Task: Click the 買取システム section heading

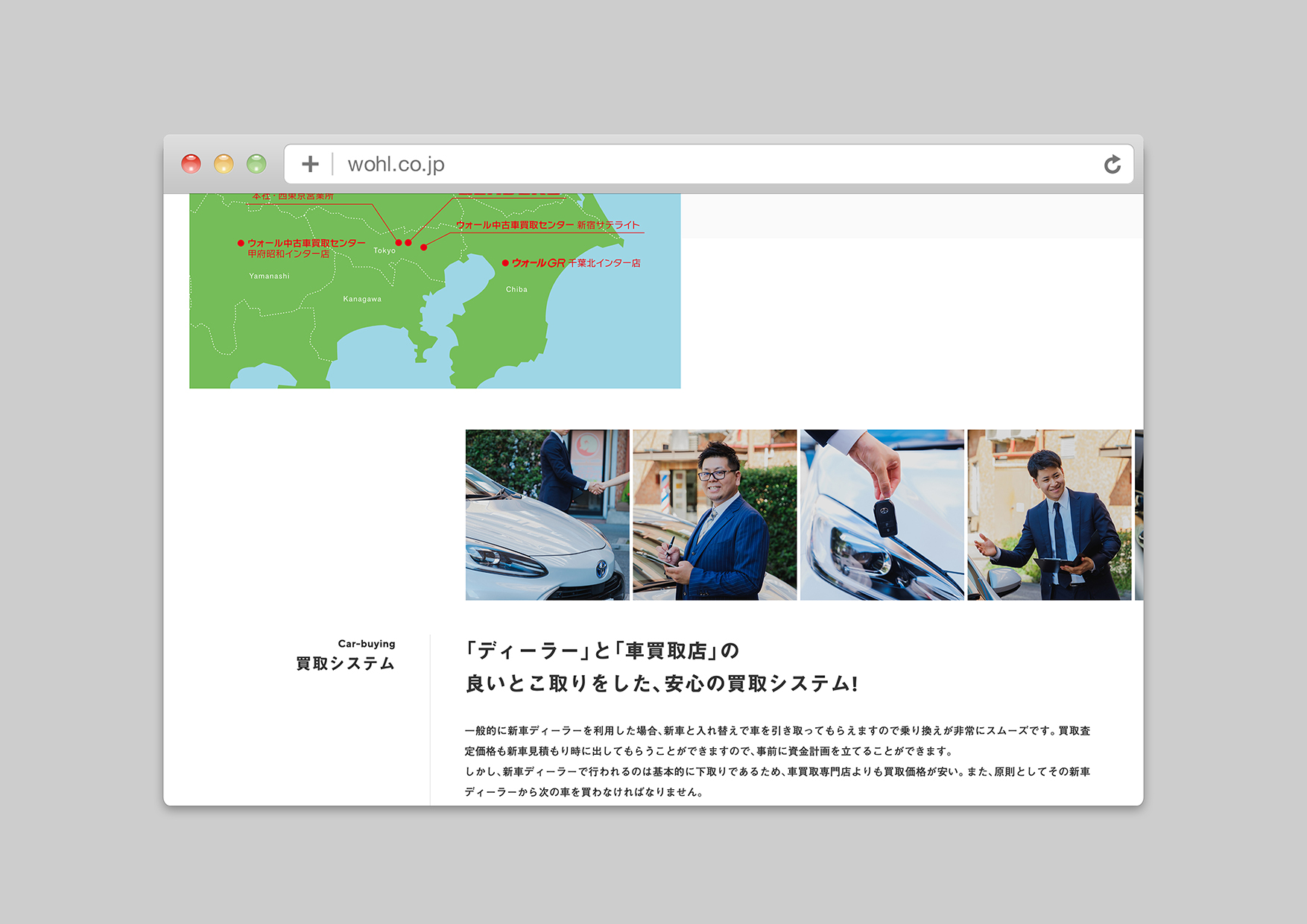Action: point(345,662)
